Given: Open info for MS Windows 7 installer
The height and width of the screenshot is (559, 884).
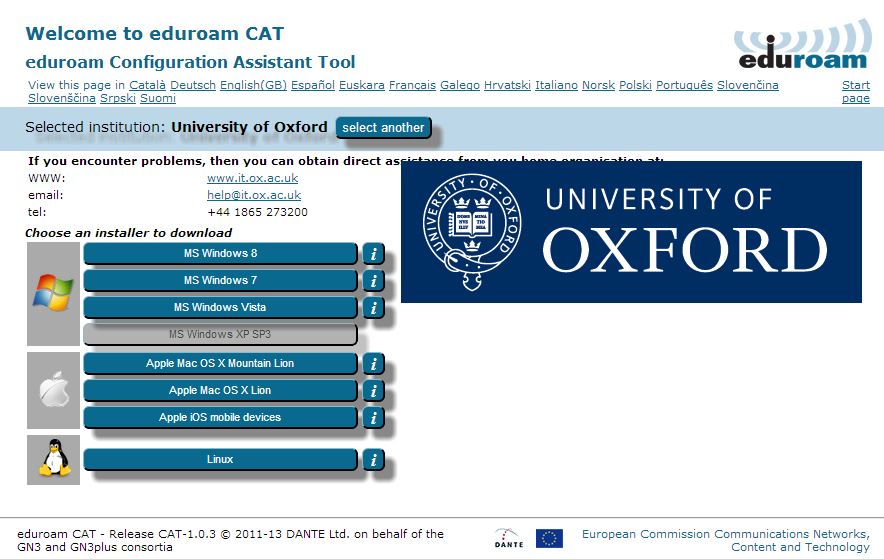Looking at the screenshot, I should [373, 281].
